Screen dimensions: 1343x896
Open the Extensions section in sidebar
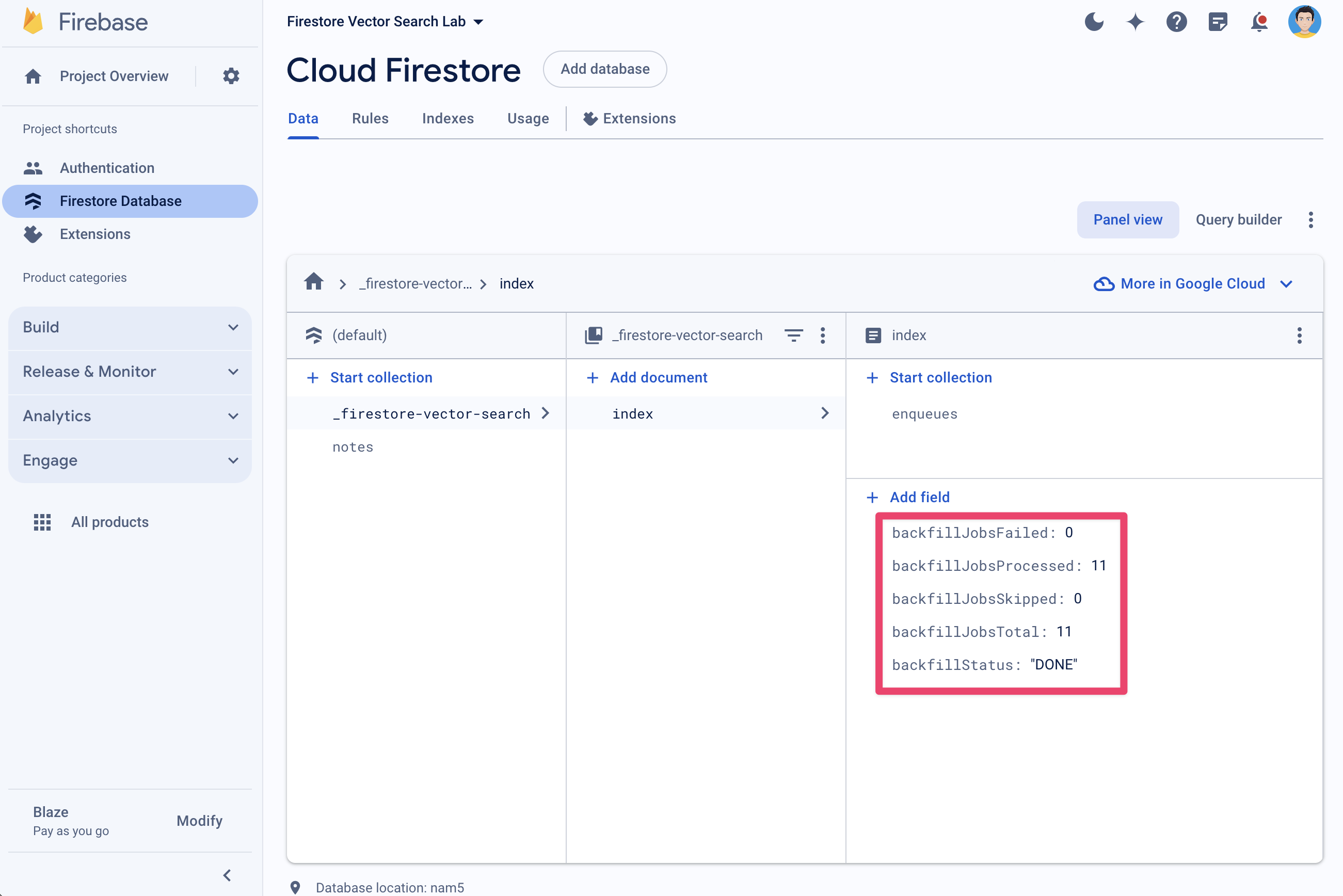click(x=95, y=233)
